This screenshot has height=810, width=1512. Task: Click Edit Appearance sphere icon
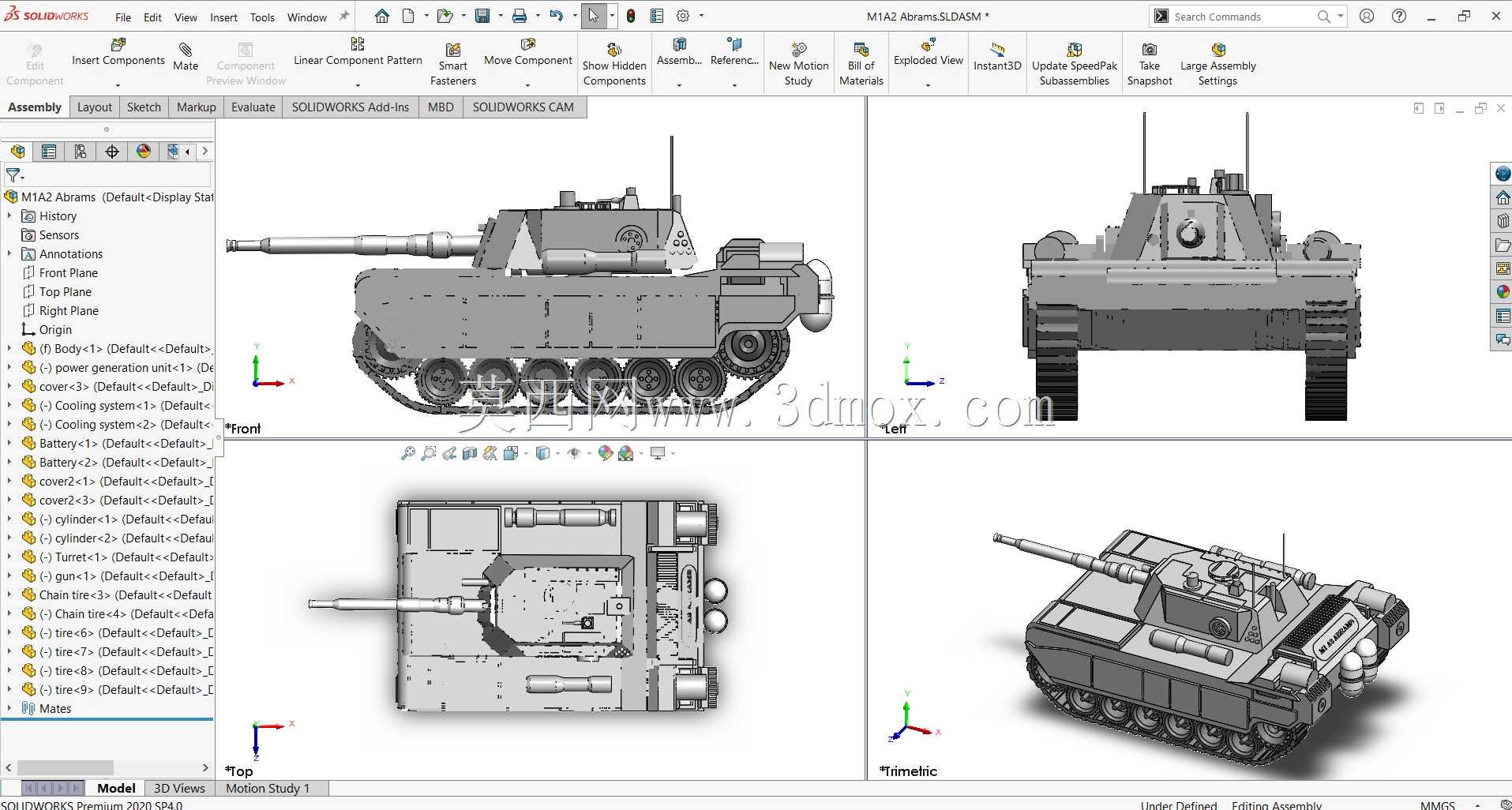click(606, 453)
